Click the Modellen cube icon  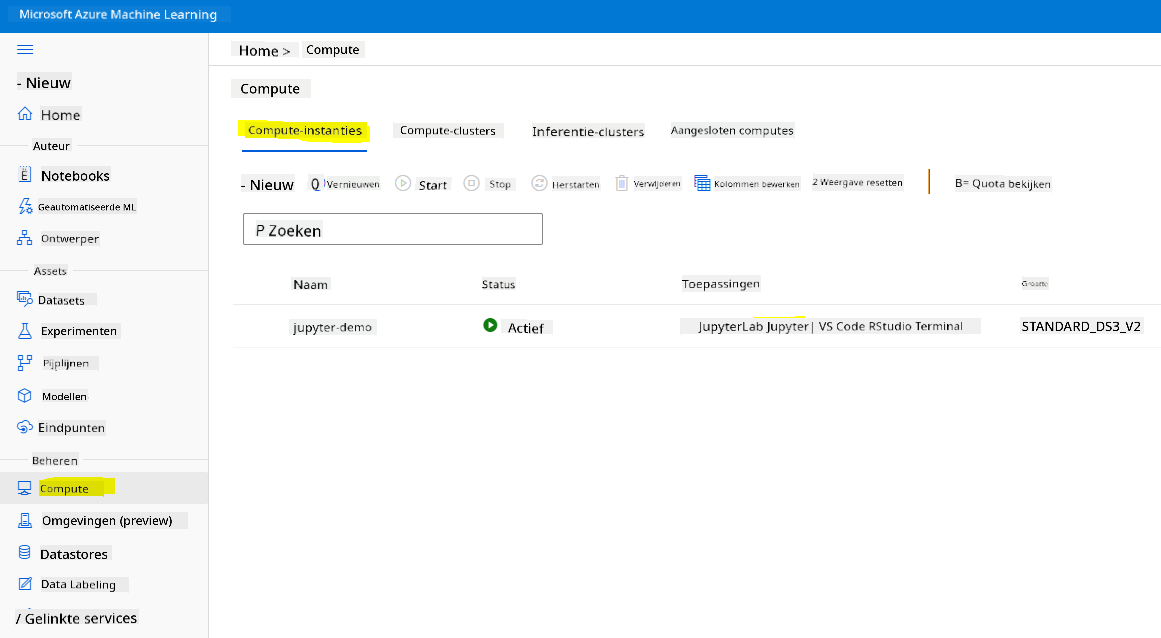coord(24,395)
